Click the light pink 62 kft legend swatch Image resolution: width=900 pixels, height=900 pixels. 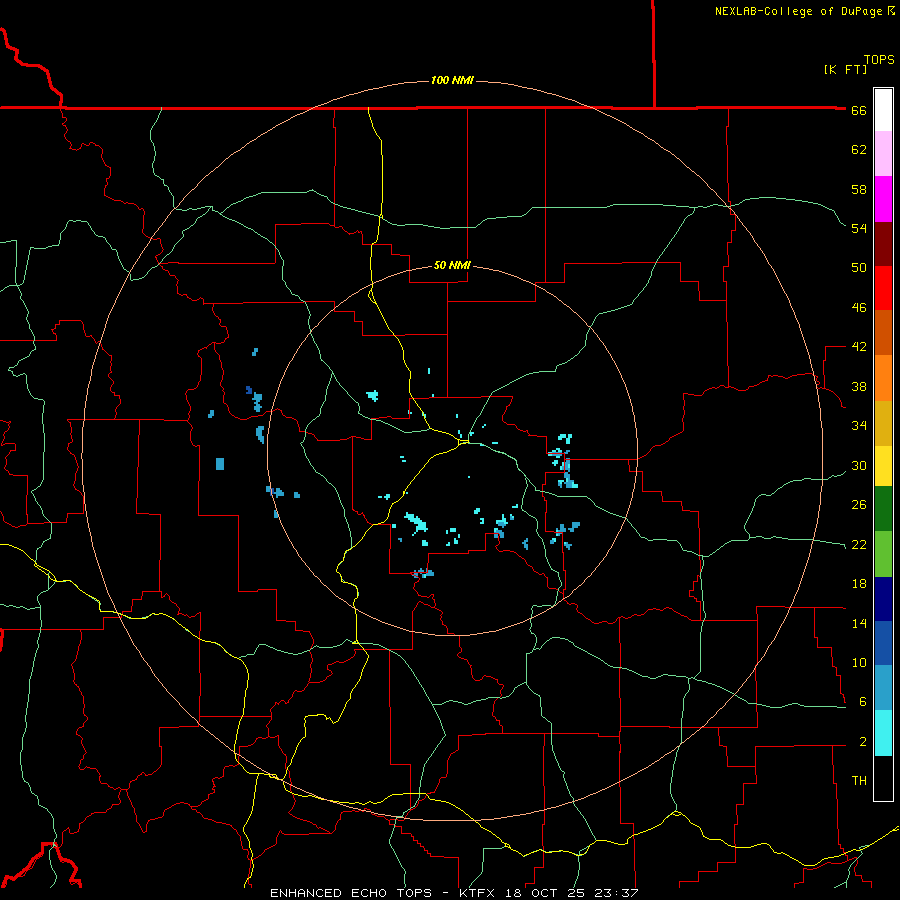pos(883,153)
